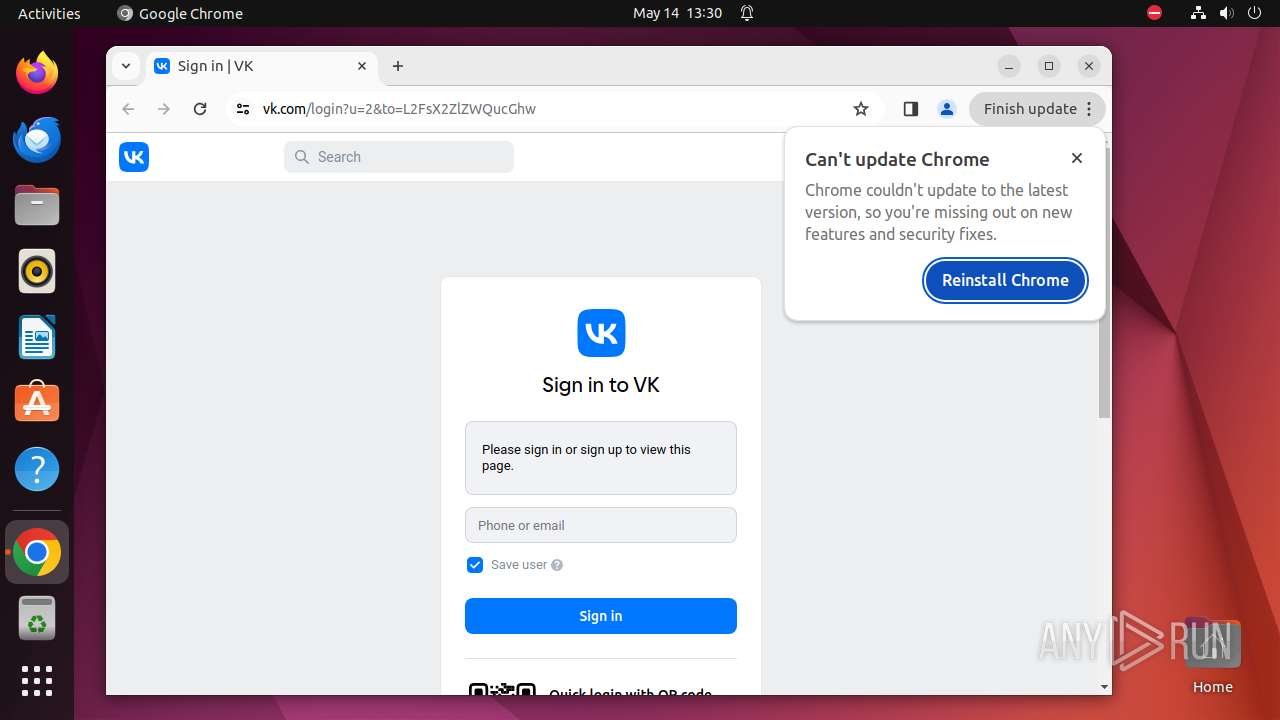Click the blue Sign in button
1280x720 pixels.
[x=601, y=616]
